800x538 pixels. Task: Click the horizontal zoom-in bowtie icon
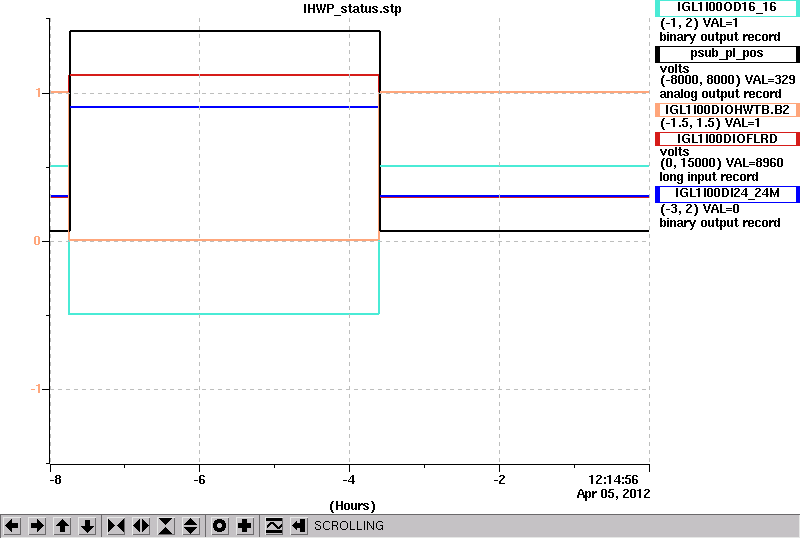click(x=116, y=526)
